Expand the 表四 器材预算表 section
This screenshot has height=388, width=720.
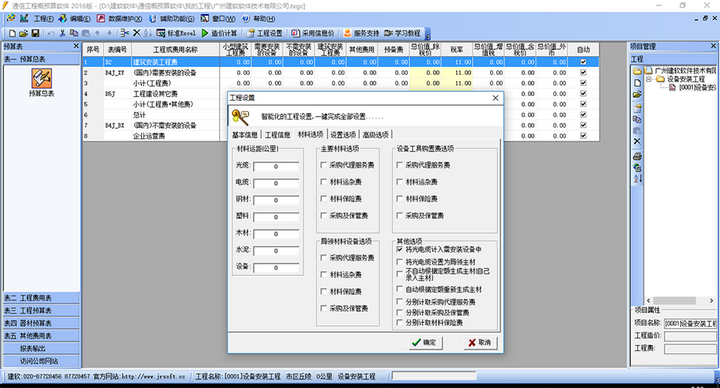pos(41,323)
